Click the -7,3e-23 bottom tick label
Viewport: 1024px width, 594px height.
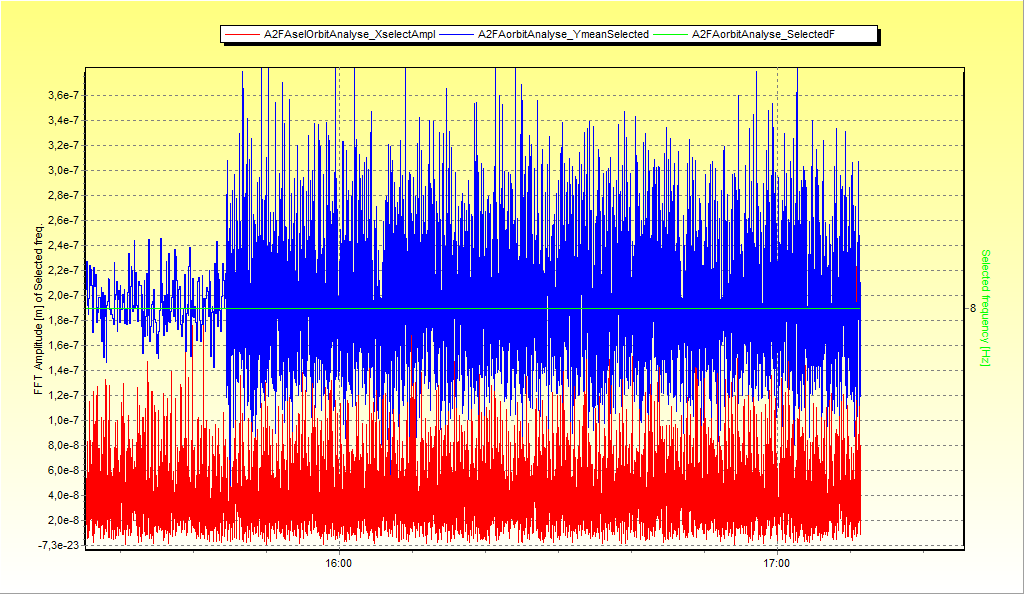(62, 545)
